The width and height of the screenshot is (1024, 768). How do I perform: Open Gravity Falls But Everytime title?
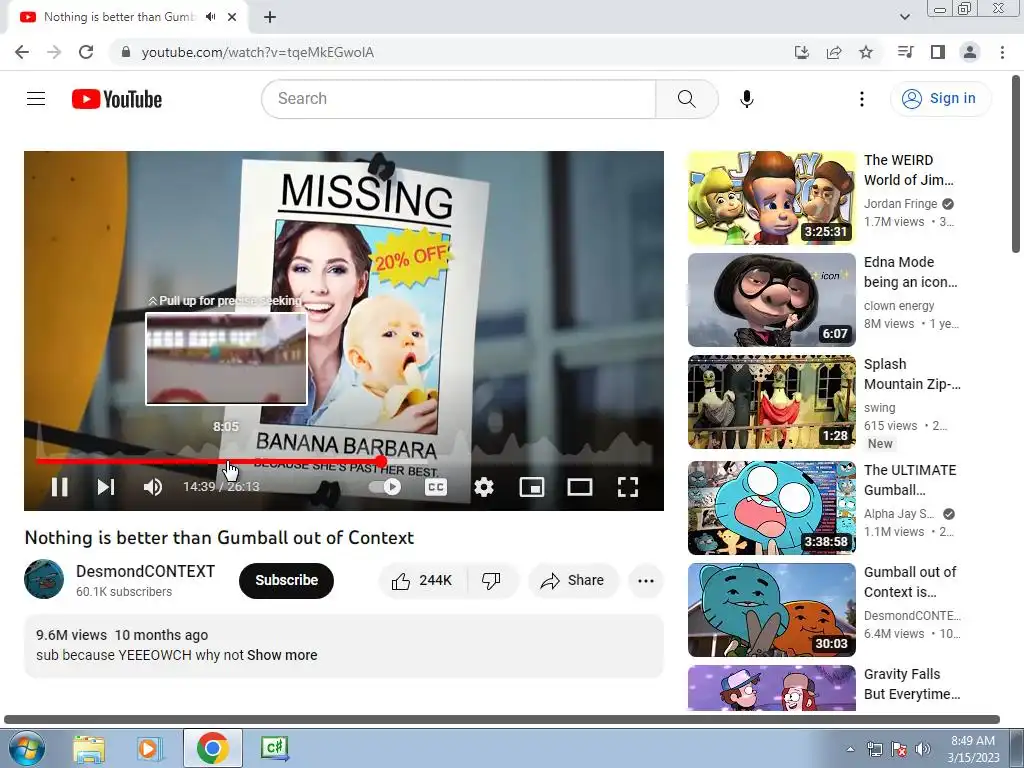click(912, 684)
